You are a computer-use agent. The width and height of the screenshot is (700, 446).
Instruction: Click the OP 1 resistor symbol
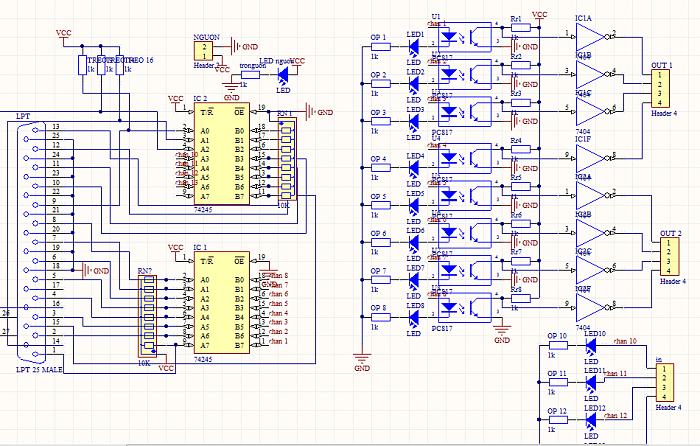coord(380,47)
